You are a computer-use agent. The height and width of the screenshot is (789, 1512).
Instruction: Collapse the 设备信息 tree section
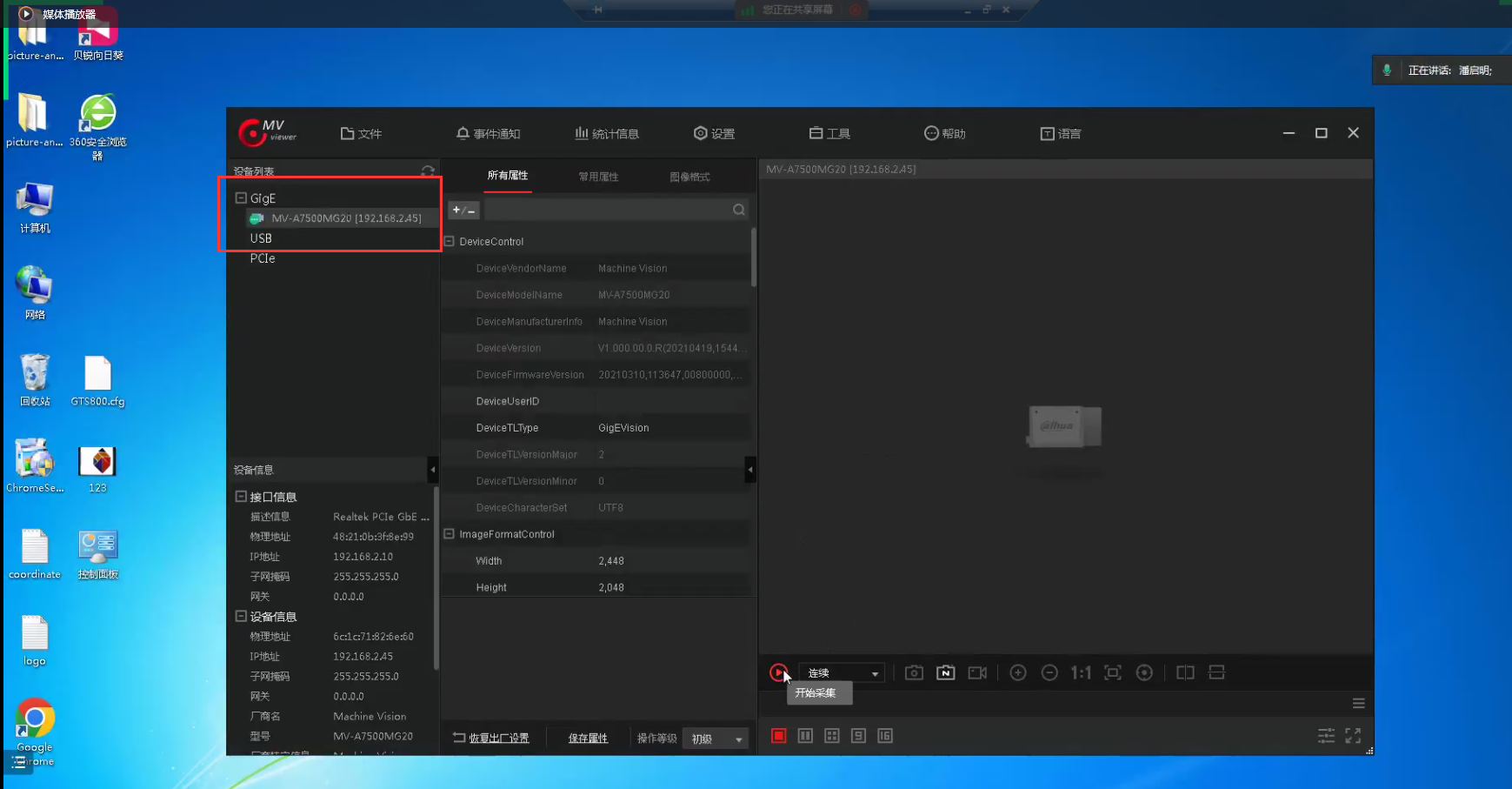[241, 615]
